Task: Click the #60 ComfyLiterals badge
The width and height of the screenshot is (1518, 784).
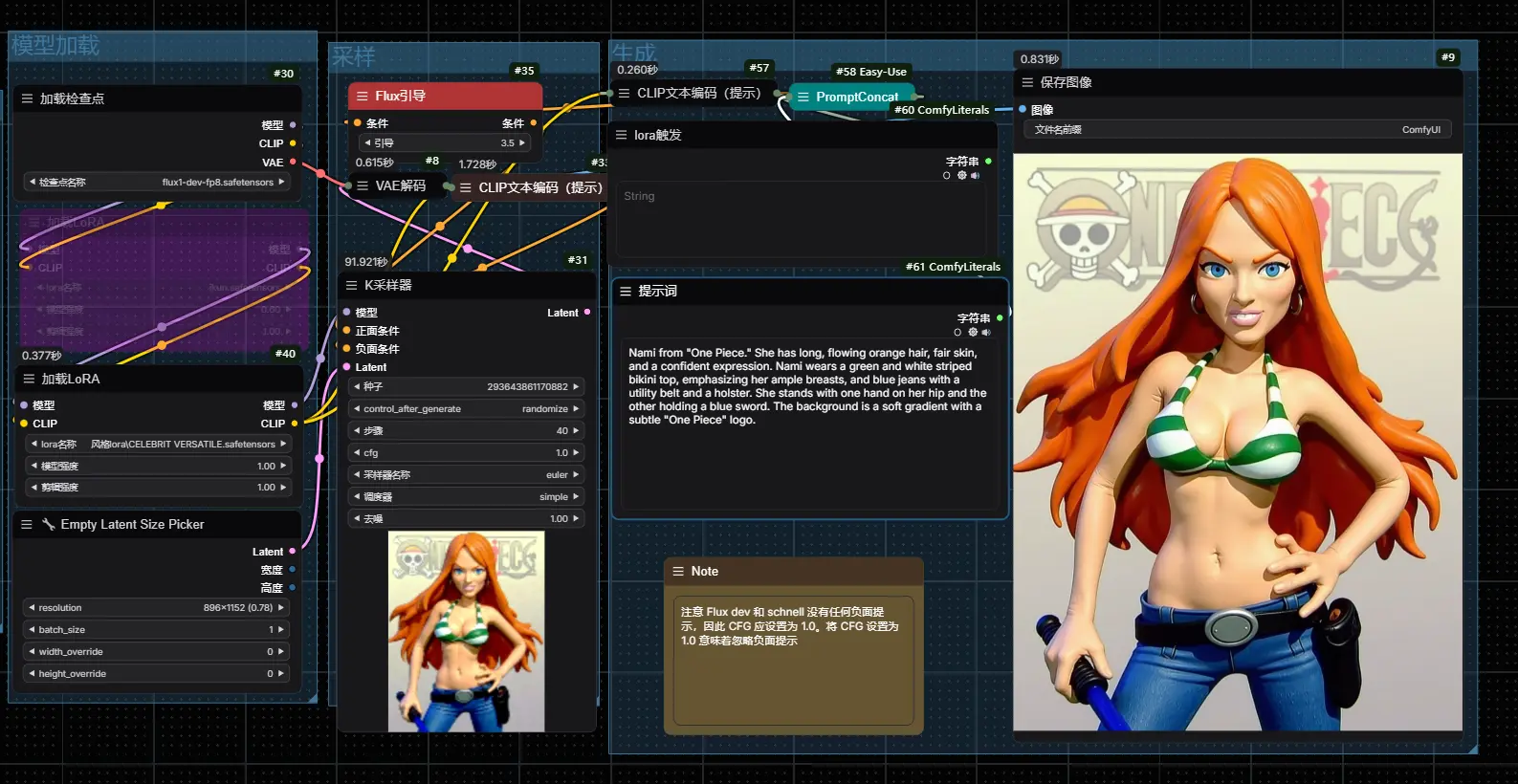Action: [941, 110]
